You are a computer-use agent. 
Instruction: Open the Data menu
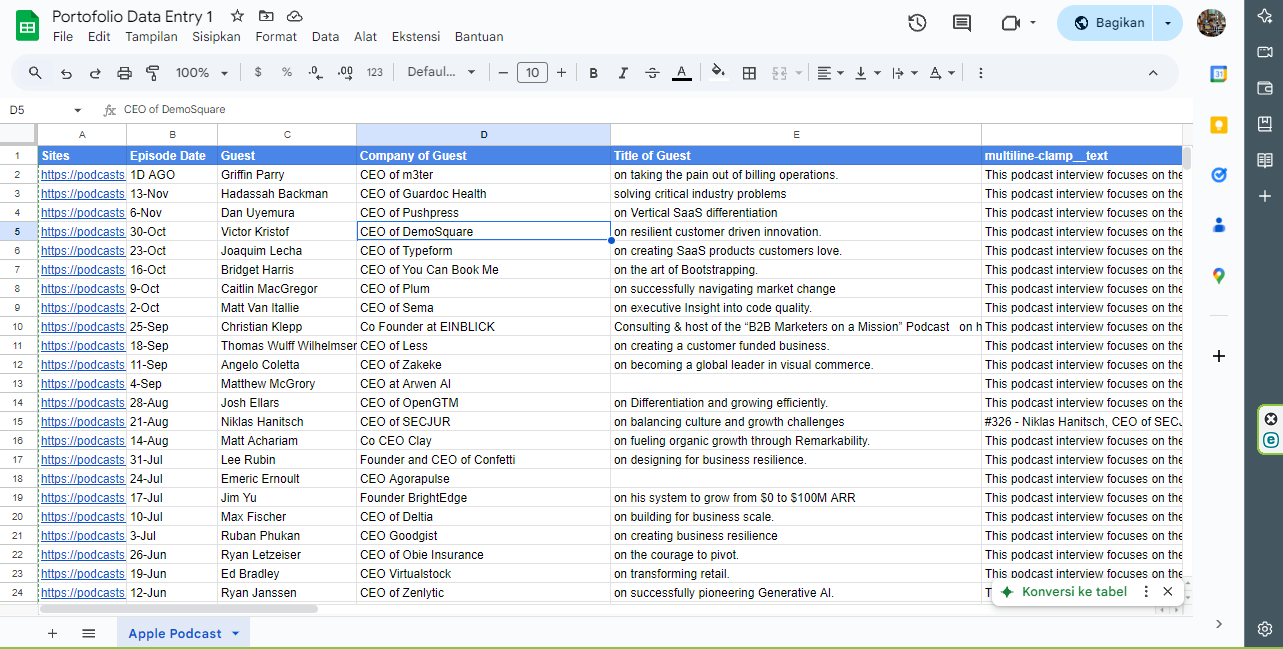325,37
